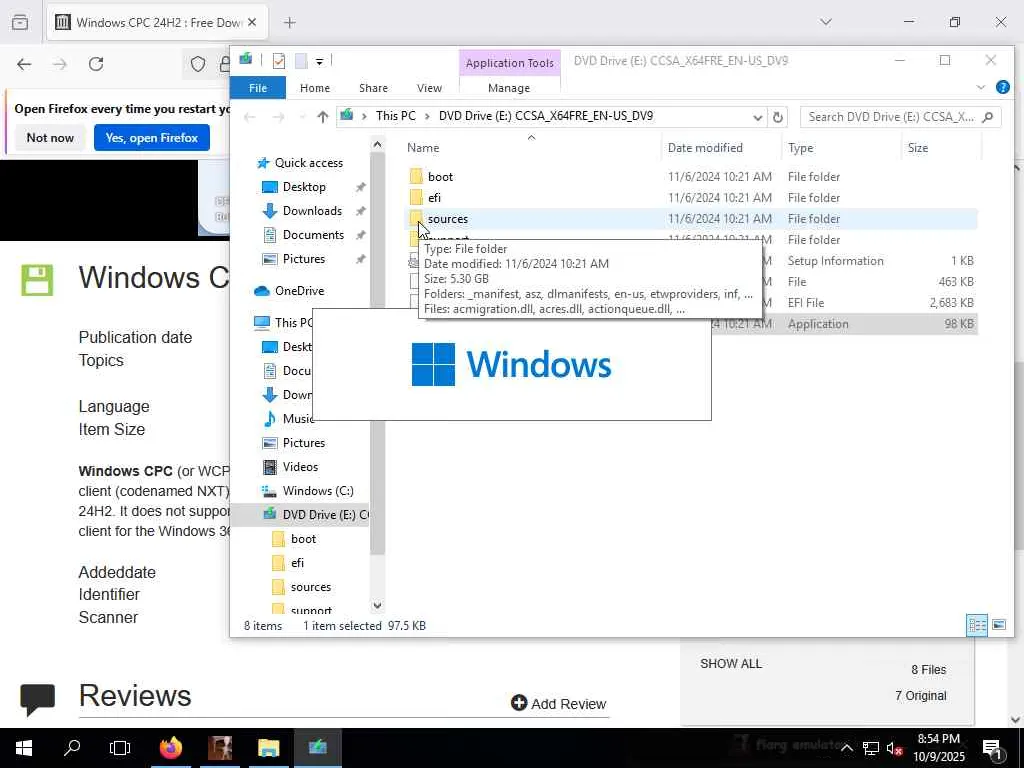This screenshot has width=1024, height=768.
Task: Open efi subfolder in navigation tree
Action: tap(297, 563)
